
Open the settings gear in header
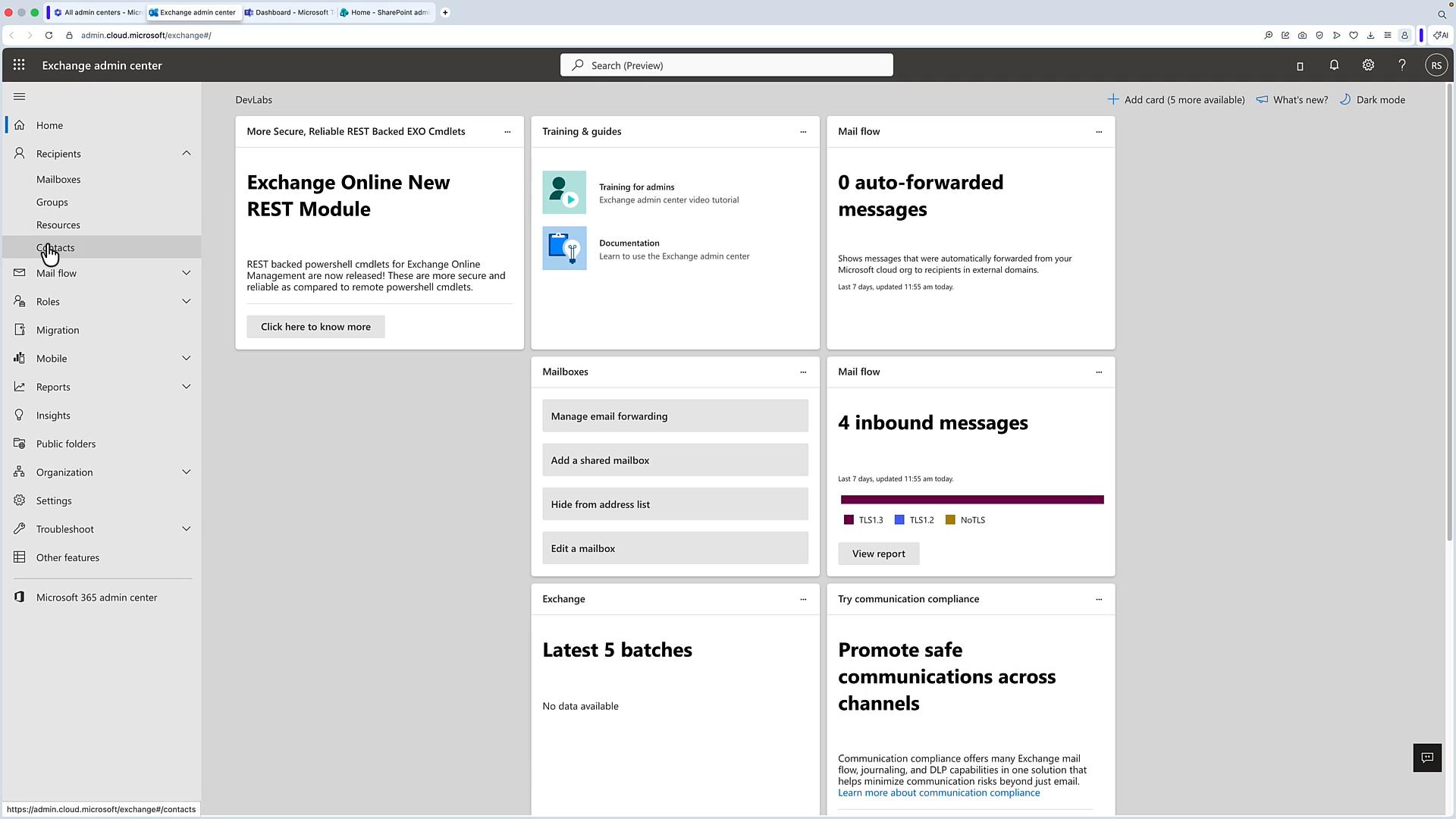tap(1368, 65)
